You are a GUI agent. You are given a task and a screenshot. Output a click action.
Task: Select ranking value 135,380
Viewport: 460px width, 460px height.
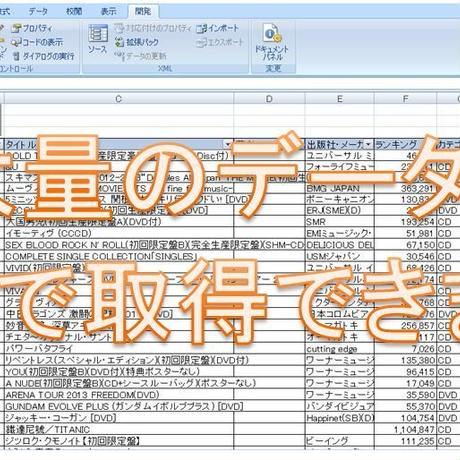tap(405, 360)
